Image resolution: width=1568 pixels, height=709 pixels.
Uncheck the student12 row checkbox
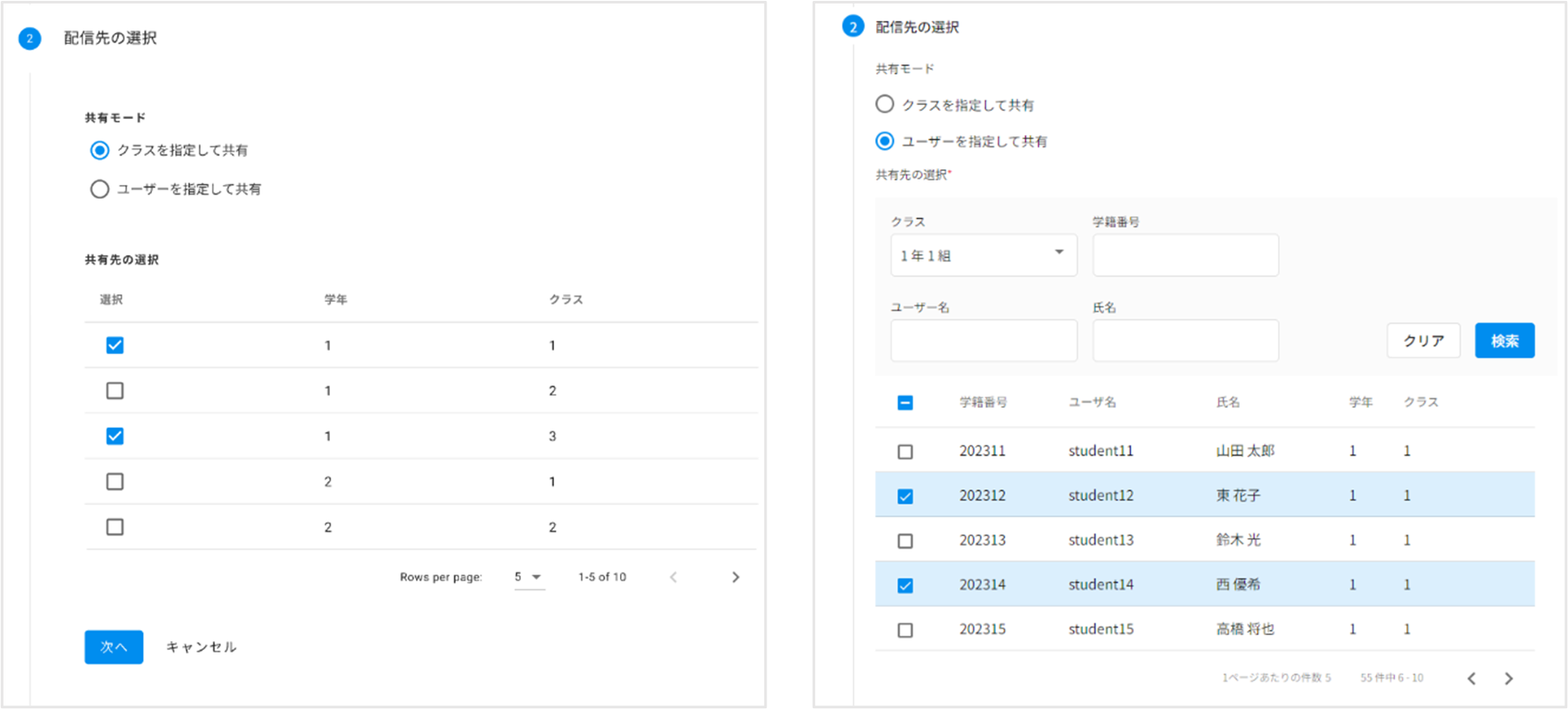[906, 496]
